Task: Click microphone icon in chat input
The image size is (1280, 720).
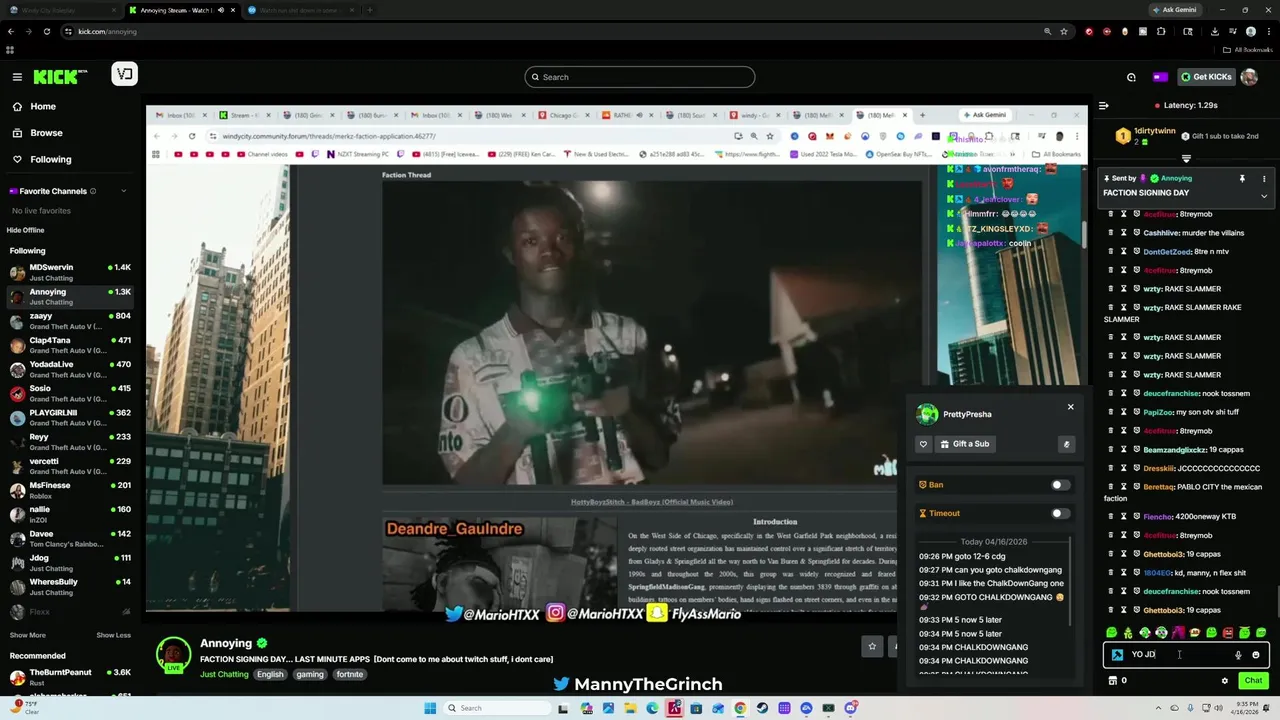Action: 1238,655
